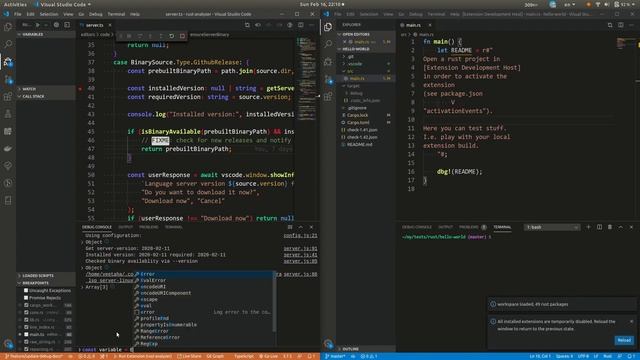Expand the Loaded Scripts section
Viewport: 640px width, 360px height.
(x=46, y=276)
